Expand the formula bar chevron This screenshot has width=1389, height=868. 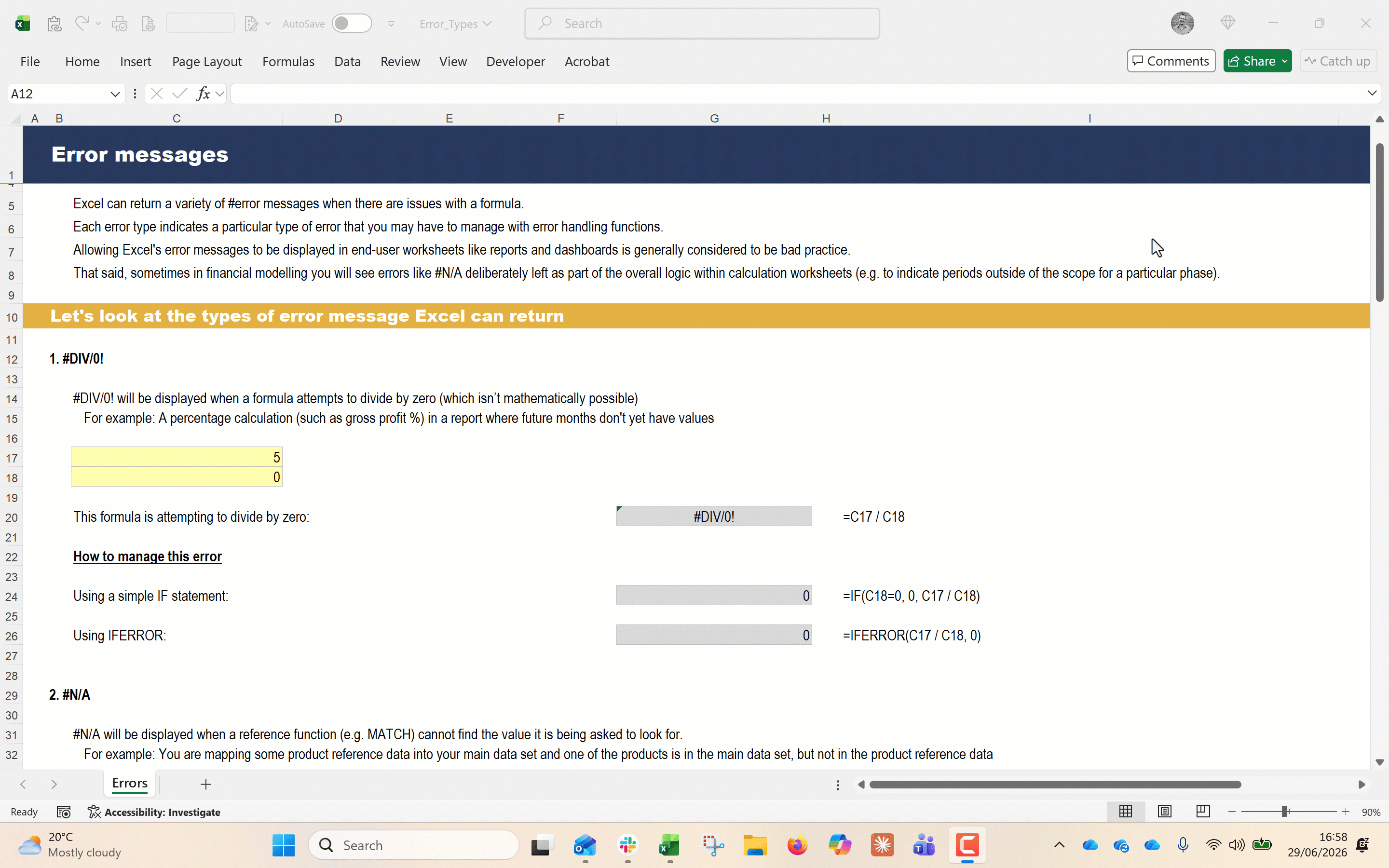1372,93
